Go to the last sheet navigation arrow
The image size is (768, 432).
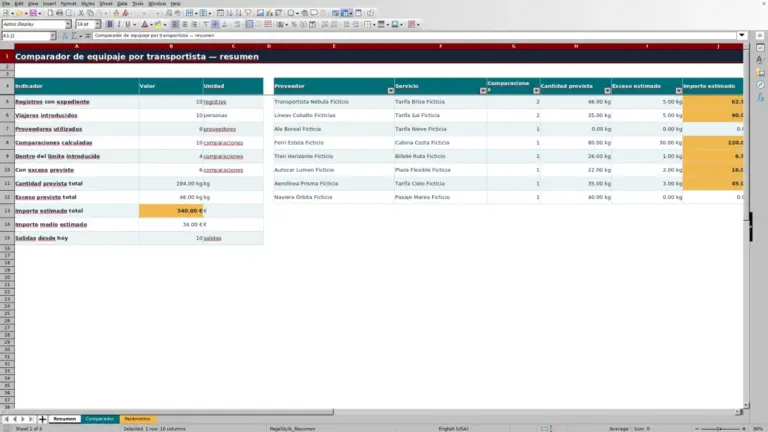31,419
